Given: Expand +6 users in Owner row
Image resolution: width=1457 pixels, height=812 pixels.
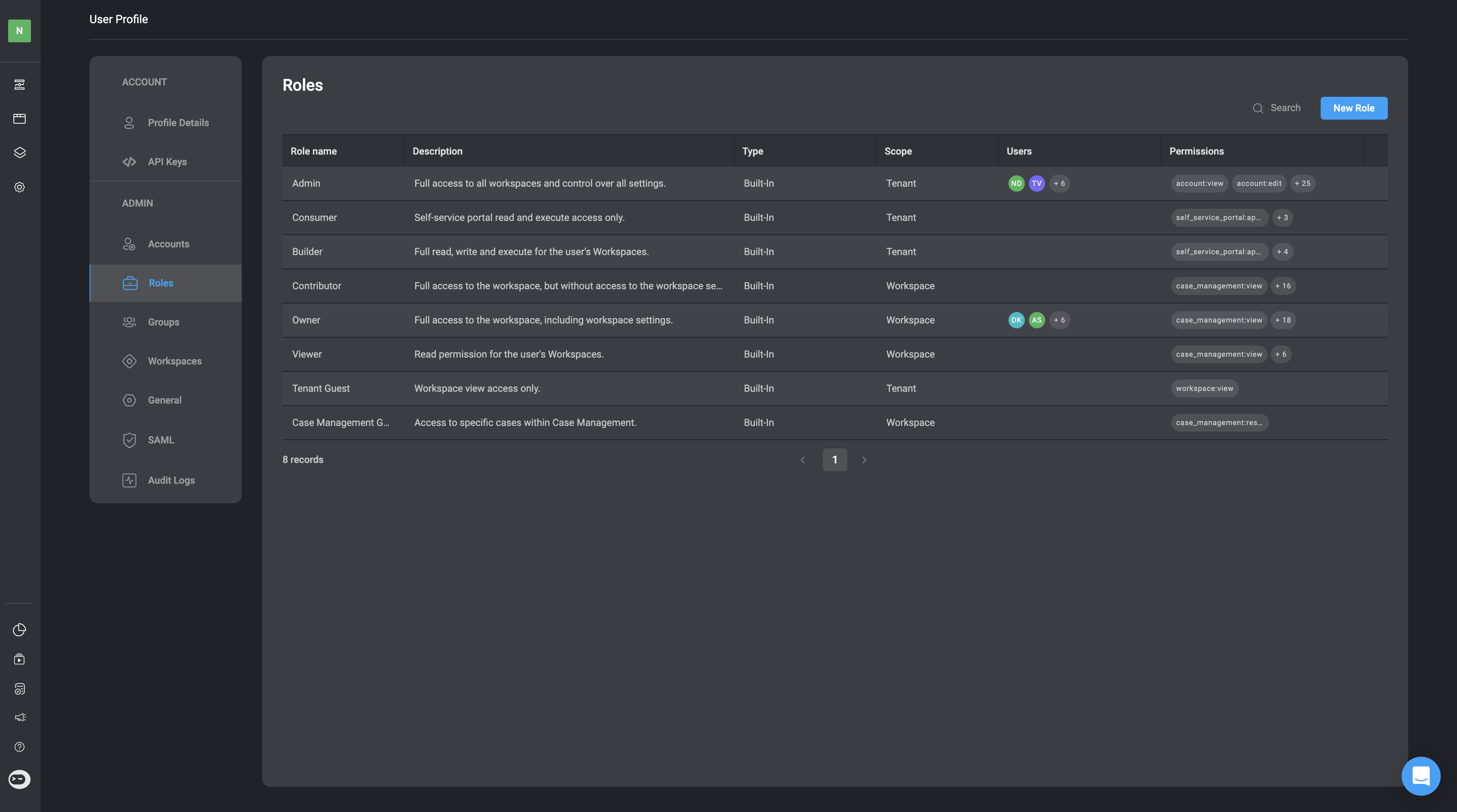Looking at the screenshot, I should pos(1059,320).
